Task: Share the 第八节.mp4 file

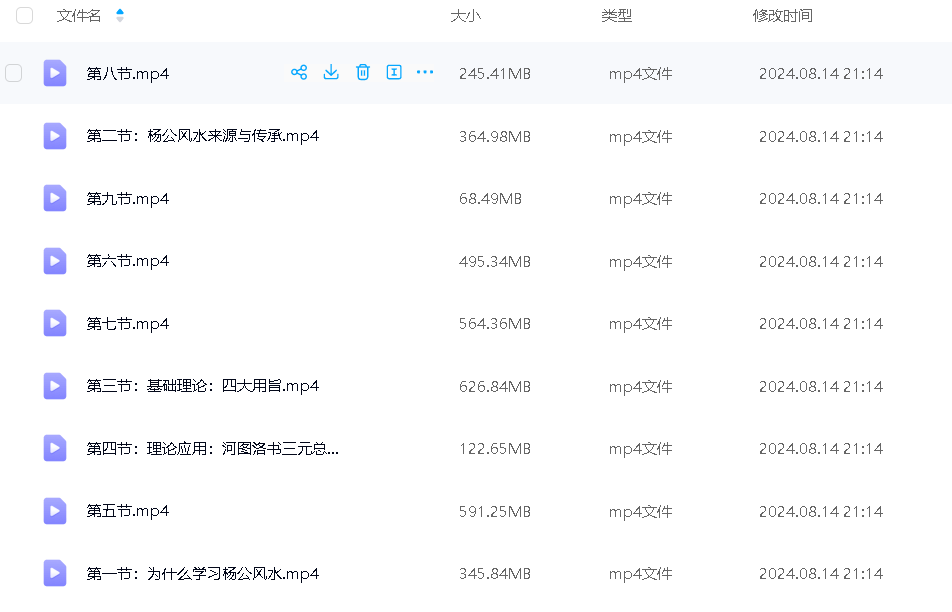Action: point(298,72)
